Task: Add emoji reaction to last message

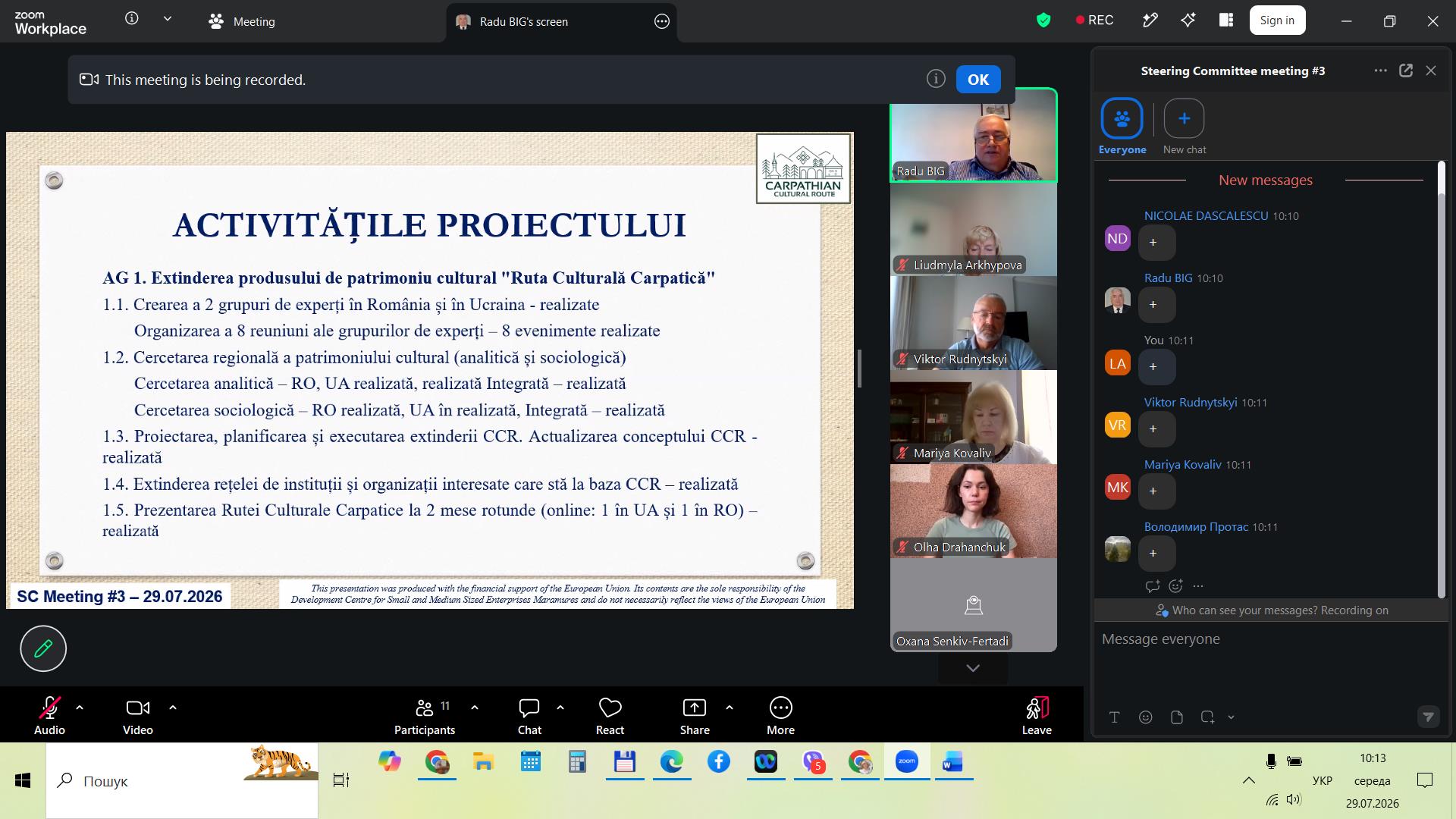Action: tap(1176, 586)
